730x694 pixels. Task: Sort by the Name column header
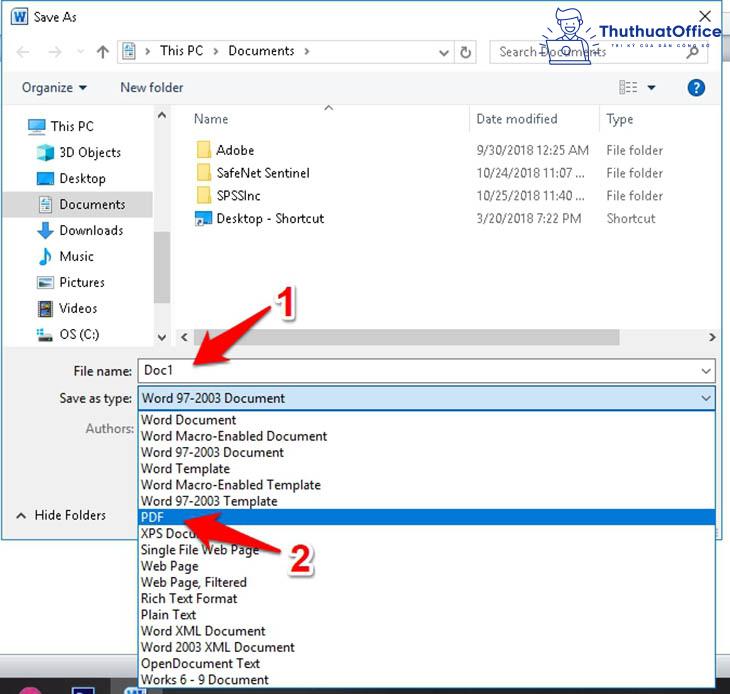pyautogui.click(x=211, y=119)
